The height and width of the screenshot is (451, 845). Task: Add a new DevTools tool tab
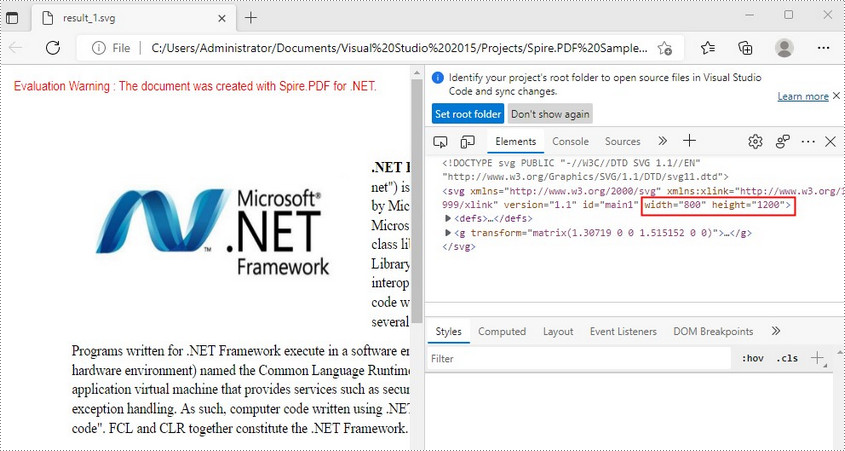coord(689,141)
